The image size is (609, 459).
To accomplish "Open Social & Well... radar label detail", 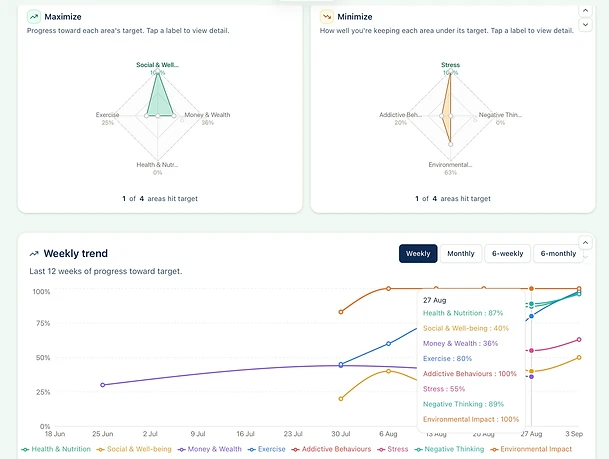I will pos(157,65).
